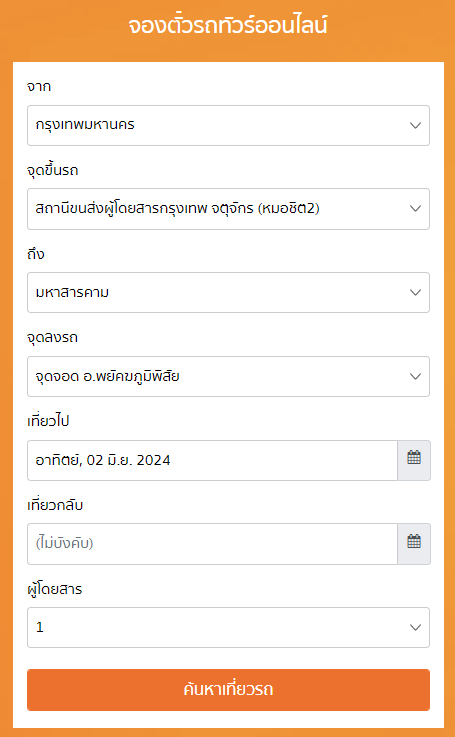Click the return date field (ไม่บังคับ)
455x737 pixels.
coord(212,544)
